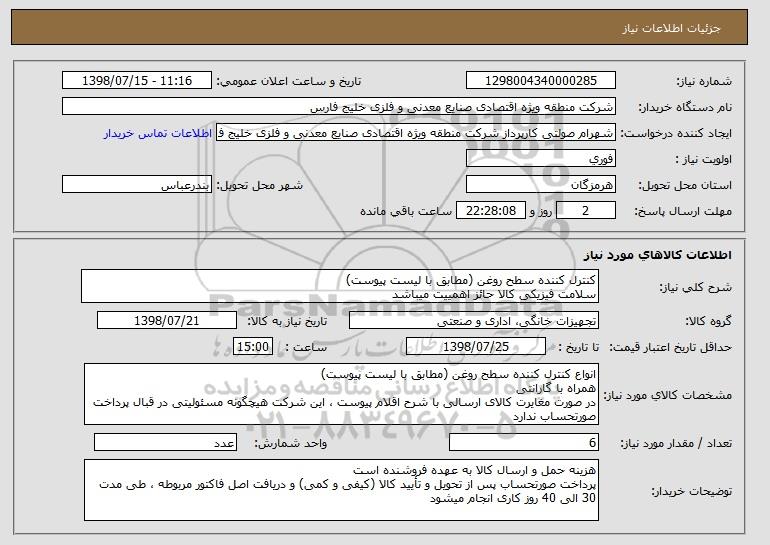770x545 pixels.
Task: Click the گروه کالا field
Action: tap(474, 321)
